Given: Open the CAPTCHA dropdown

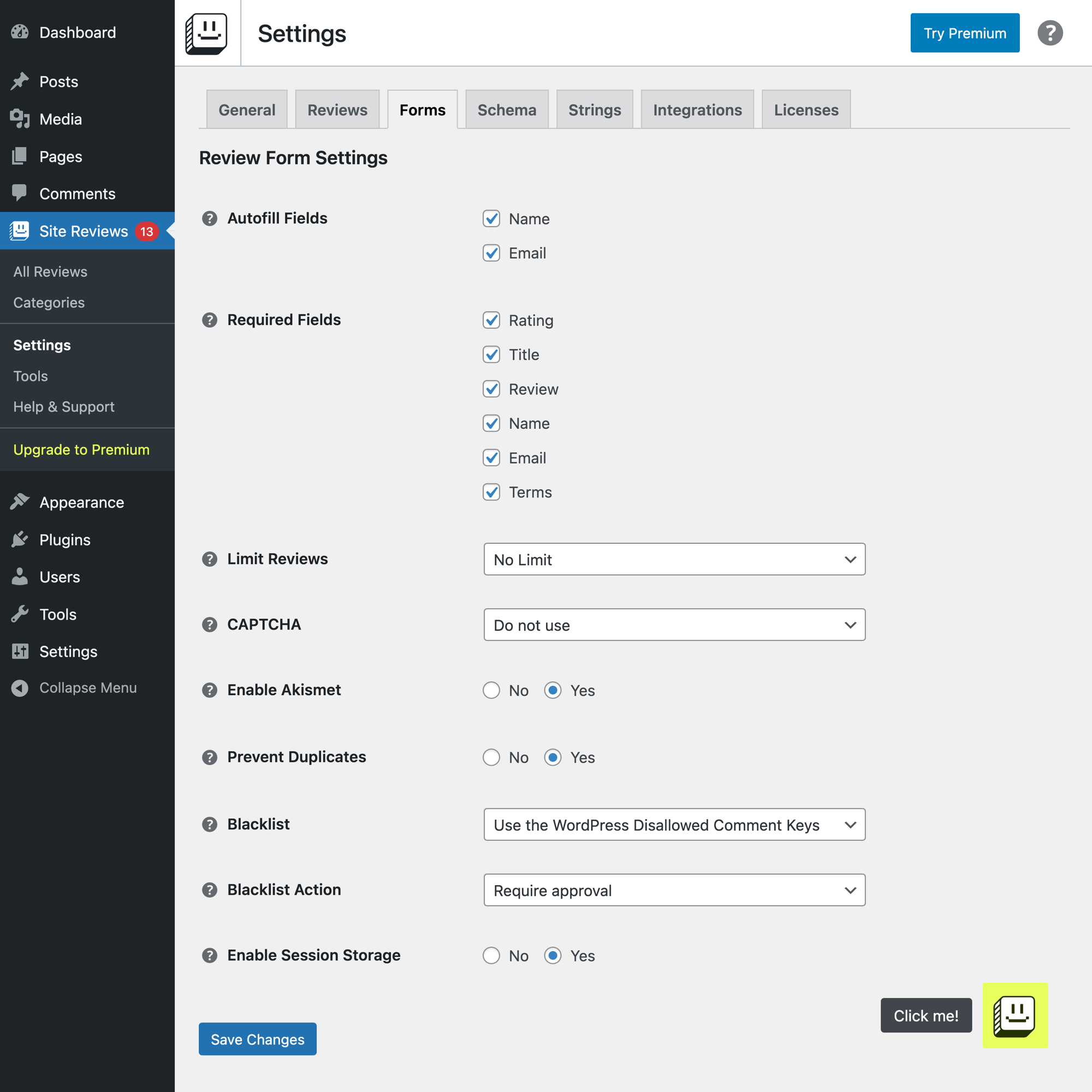Looking at the screenshot, I should (x=674, y=625).
